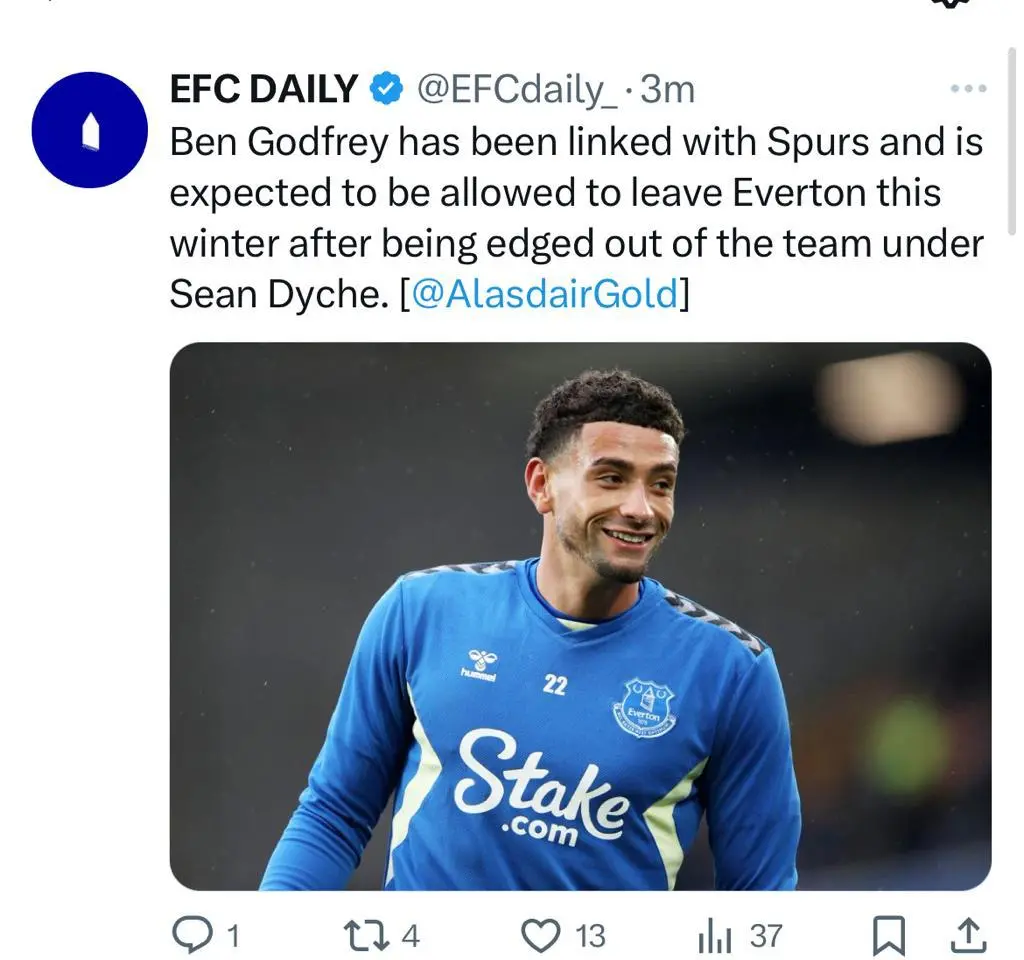Click the blue verified badge
This screenshot has width=1024, height=960.
[x=386, y=90]
